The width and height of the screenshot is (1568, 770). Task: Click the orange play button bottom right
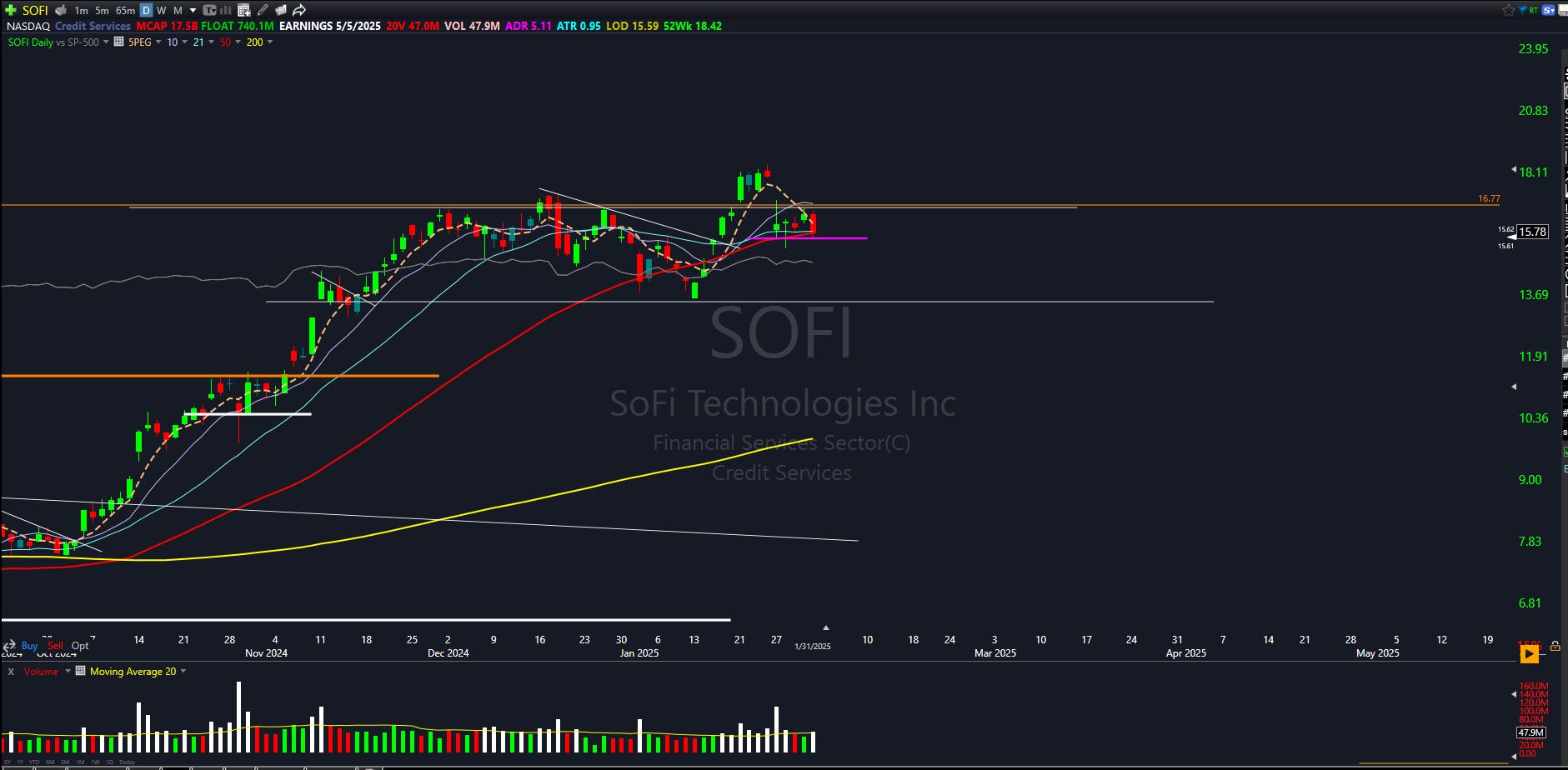click(1529, 655)
